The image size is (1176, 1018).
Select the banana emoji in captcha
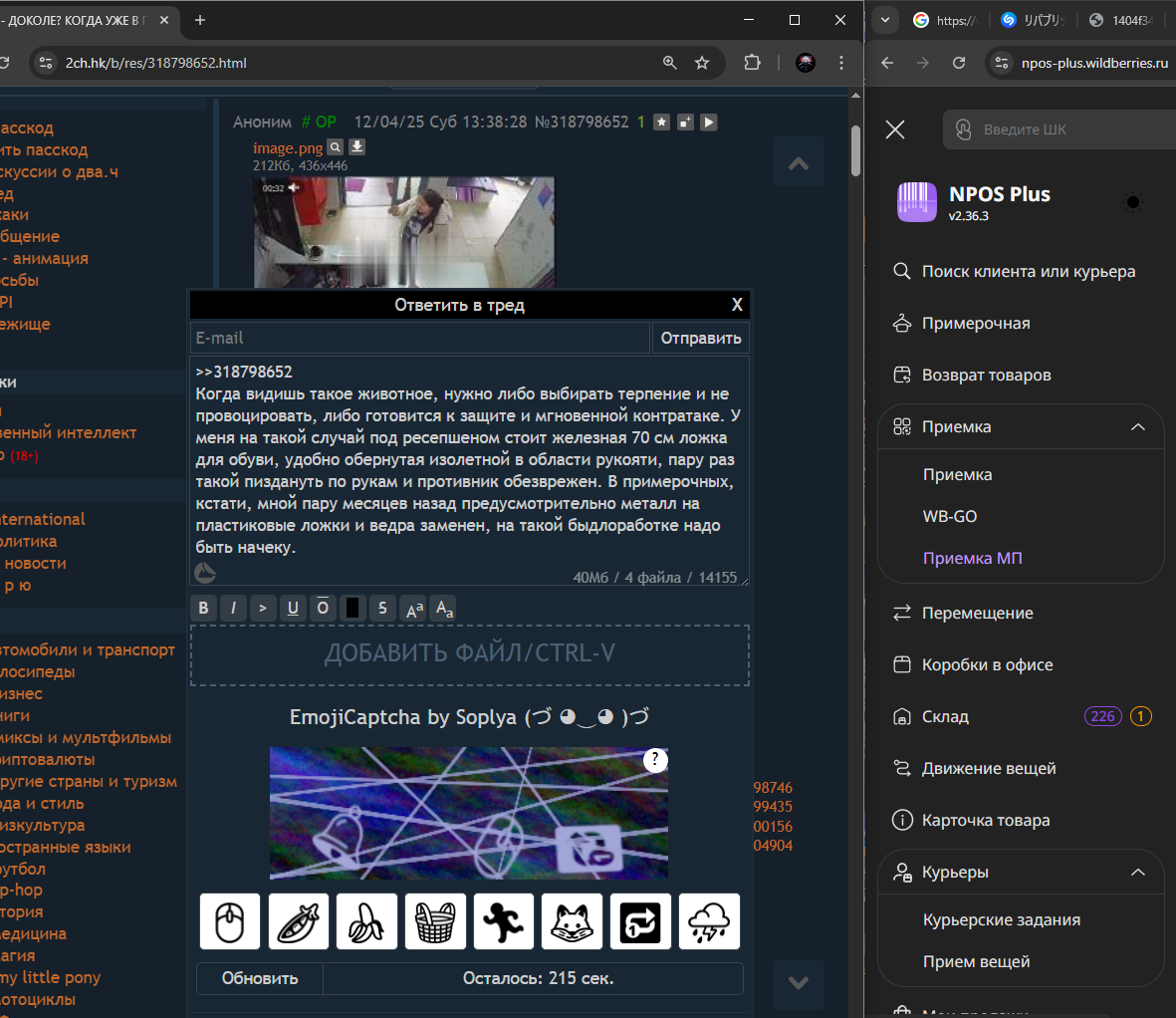click(x=366, y=921)
